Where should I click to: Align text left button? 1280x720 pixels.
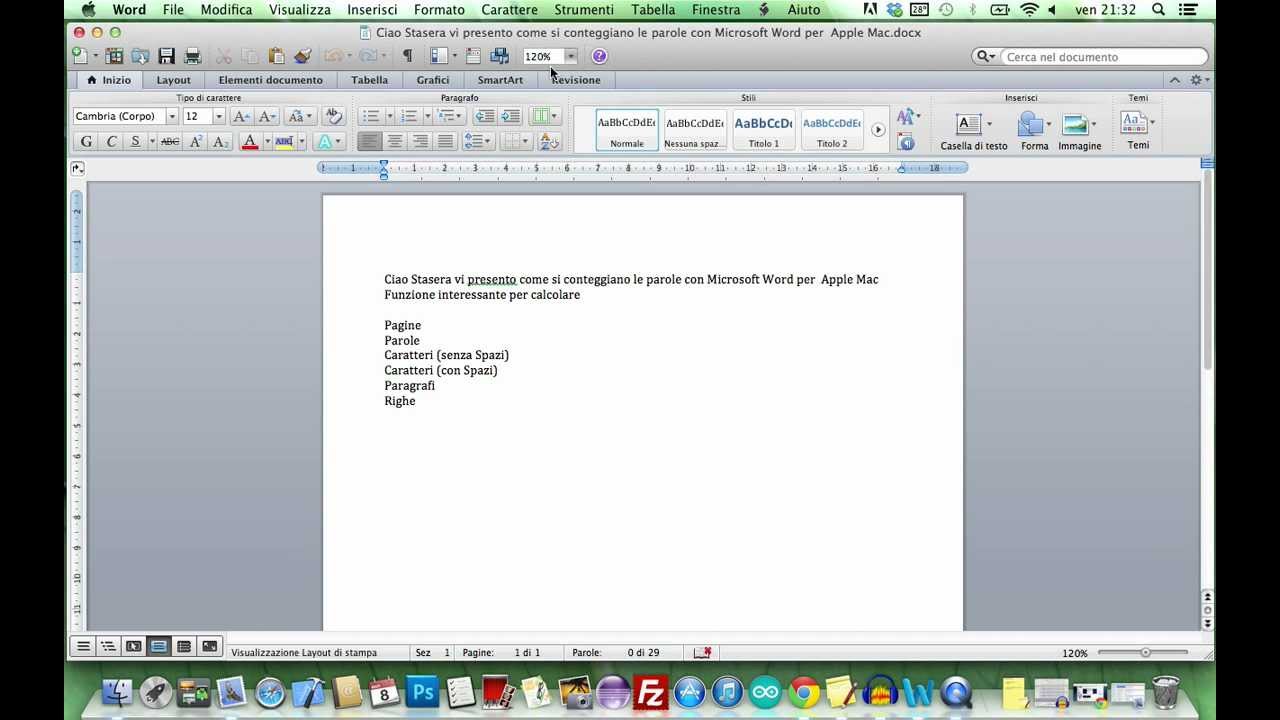point(370,142)
